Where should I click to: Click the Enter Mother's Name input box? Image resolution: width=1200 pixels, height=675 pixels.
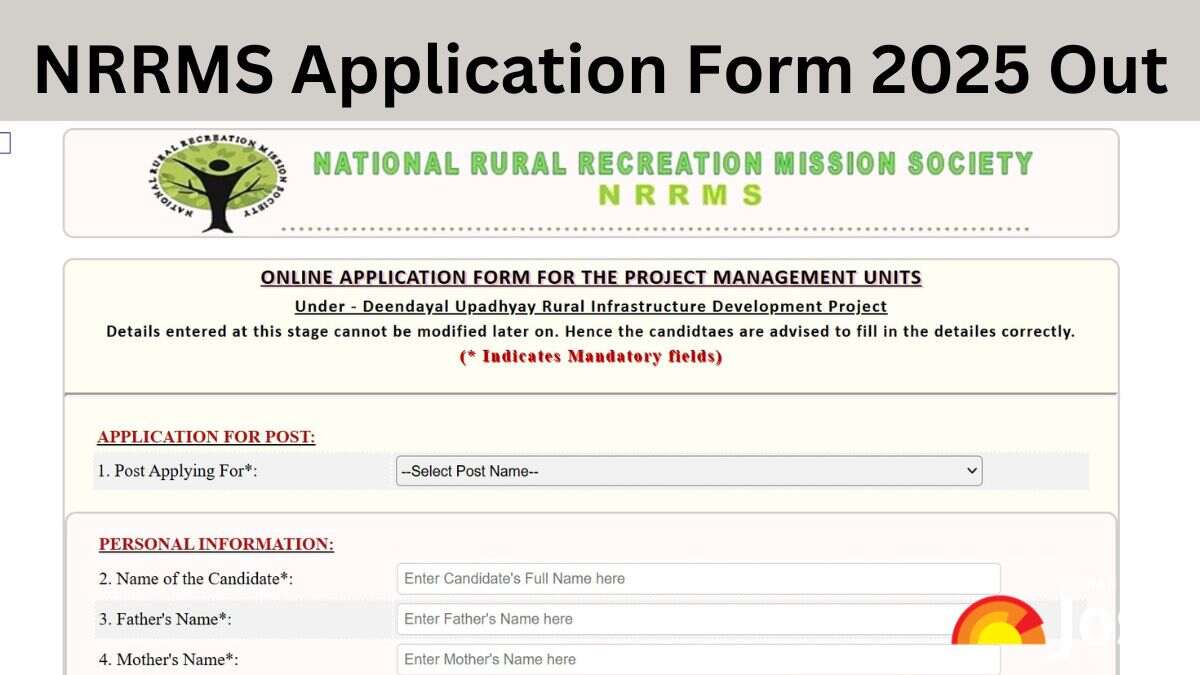(697, 659)
